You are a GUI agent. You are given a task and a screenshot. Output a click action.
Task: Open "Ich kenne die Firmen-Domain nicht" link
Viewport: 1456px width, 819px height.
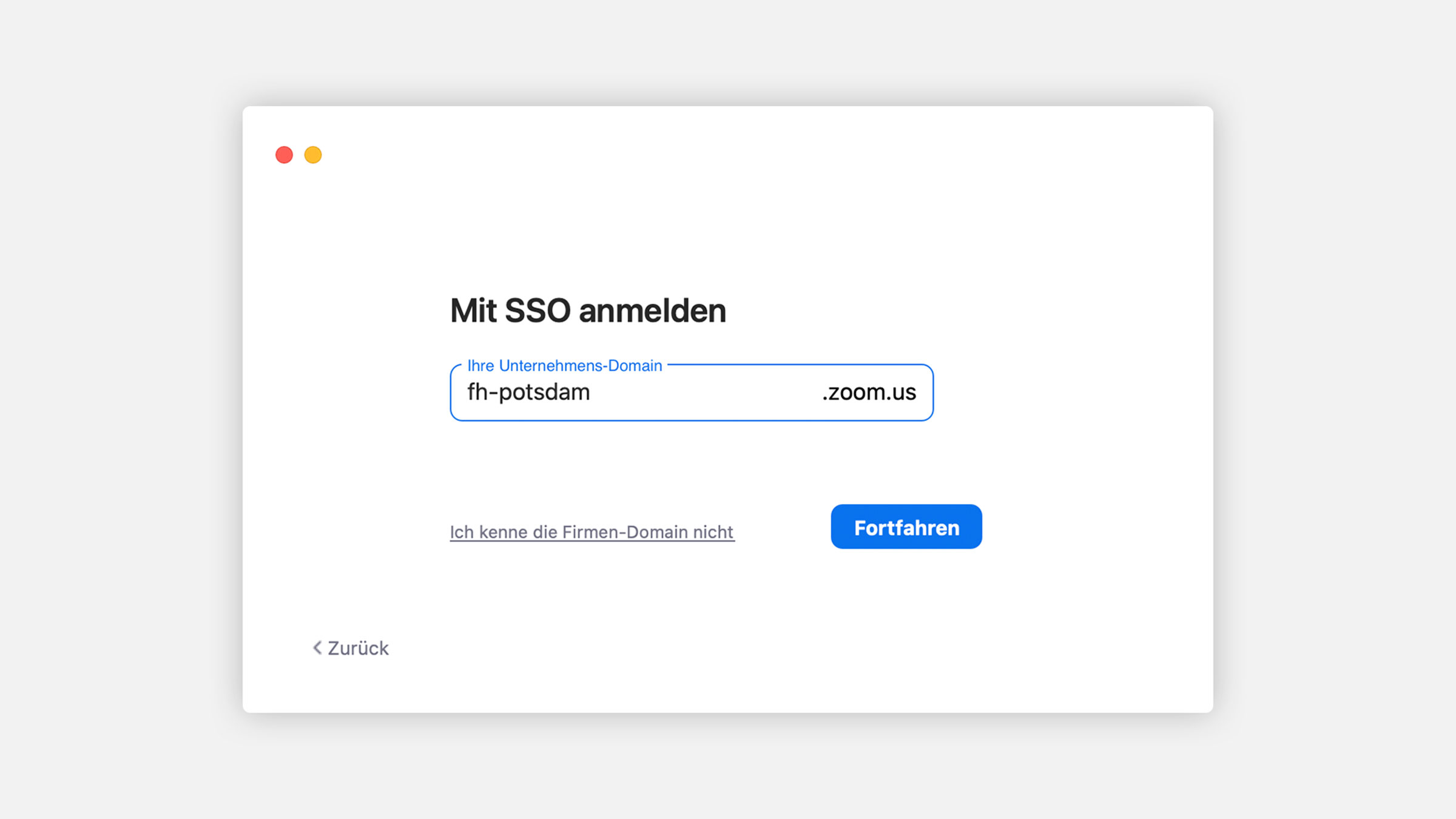coord(591,532)
